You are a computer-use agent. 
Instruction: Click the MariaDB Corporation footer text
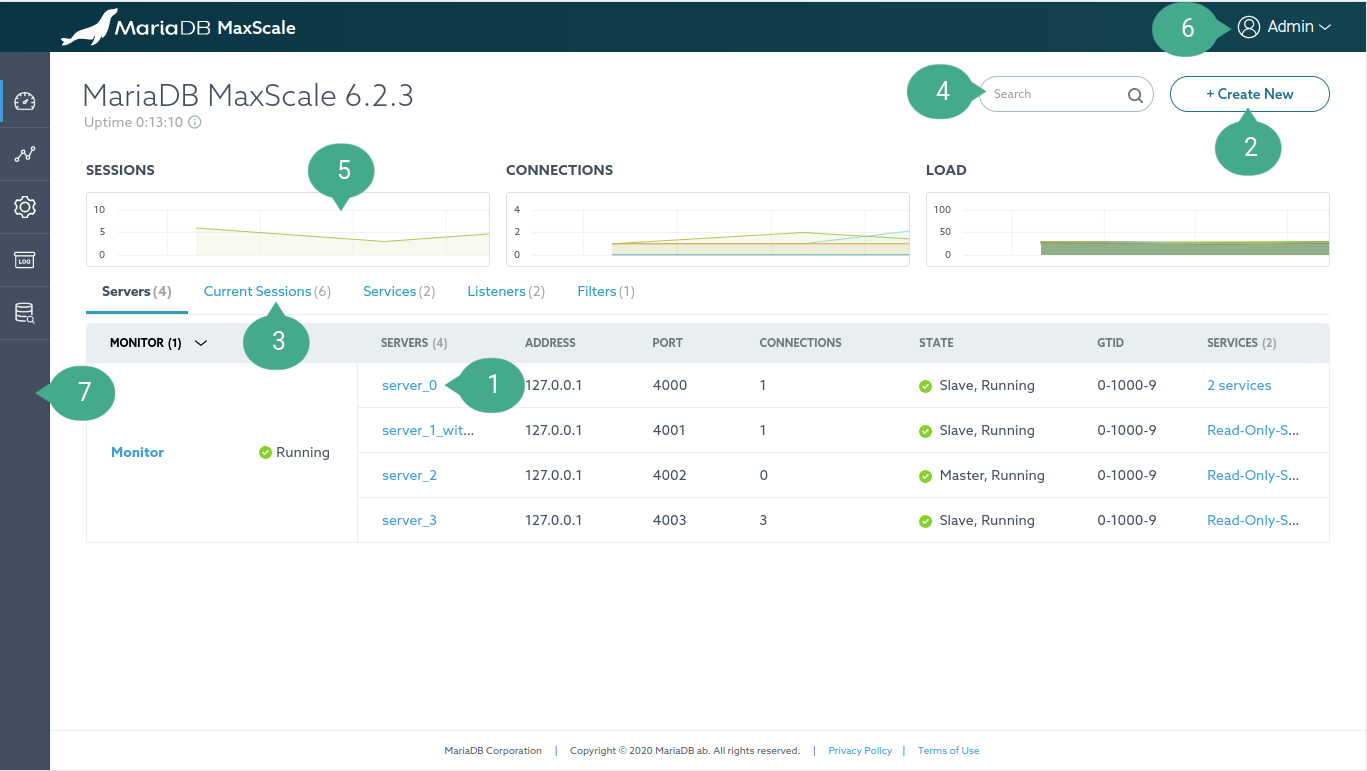[493, 750]
